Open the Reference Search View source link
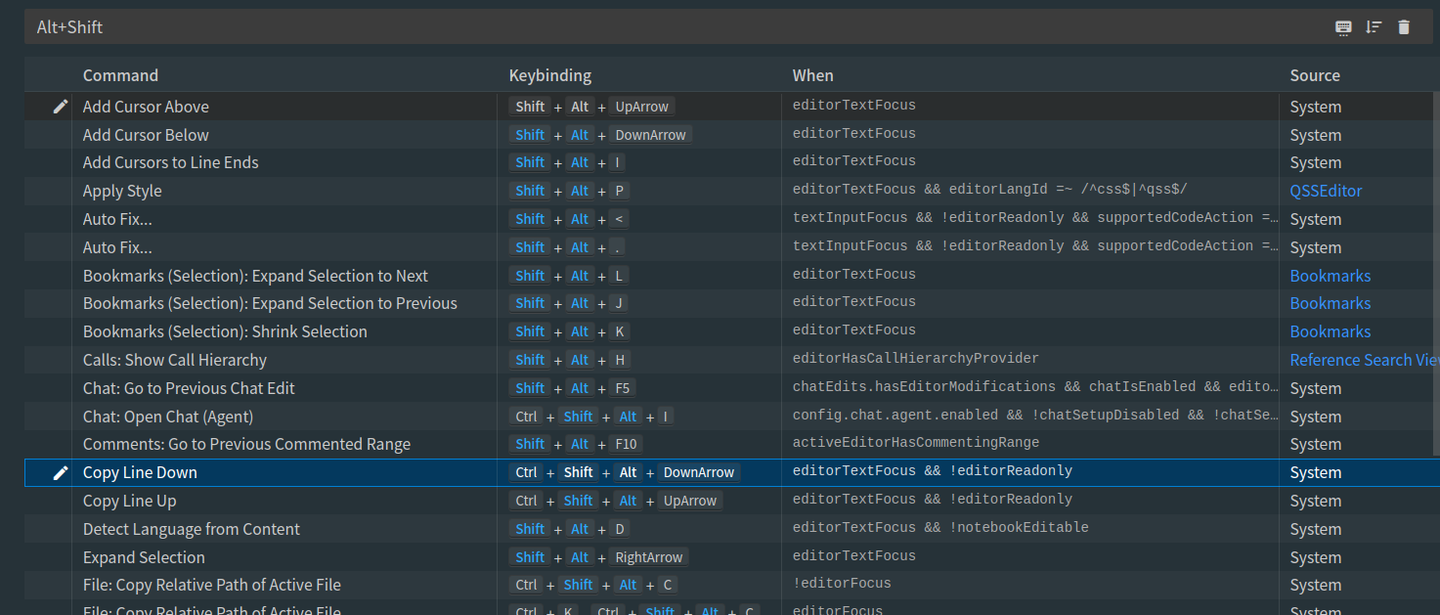 pos(1364,360)
